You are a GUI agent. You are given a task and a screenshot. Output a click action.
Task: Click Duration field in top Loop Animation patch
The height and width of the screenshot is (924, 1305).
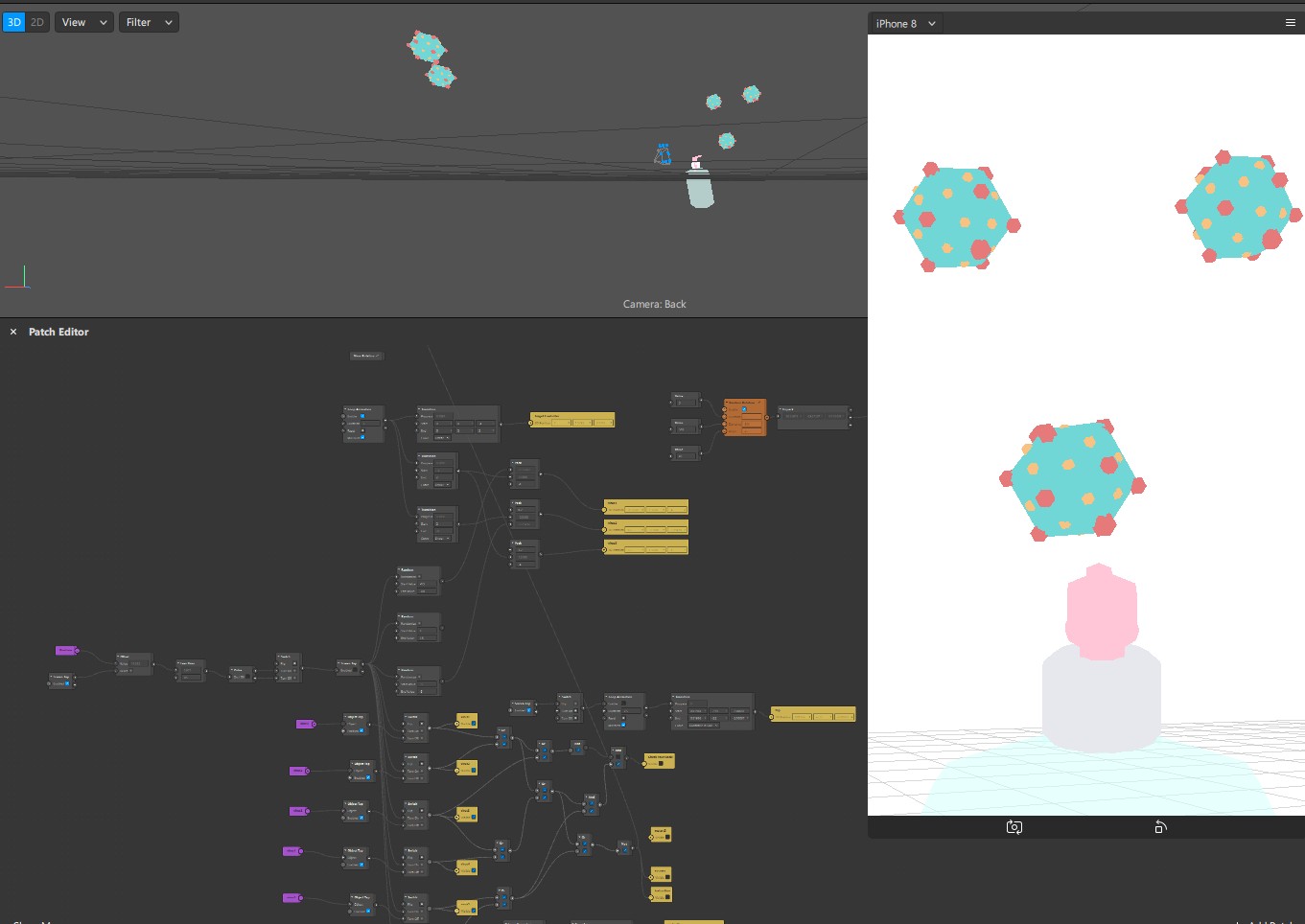370,423
